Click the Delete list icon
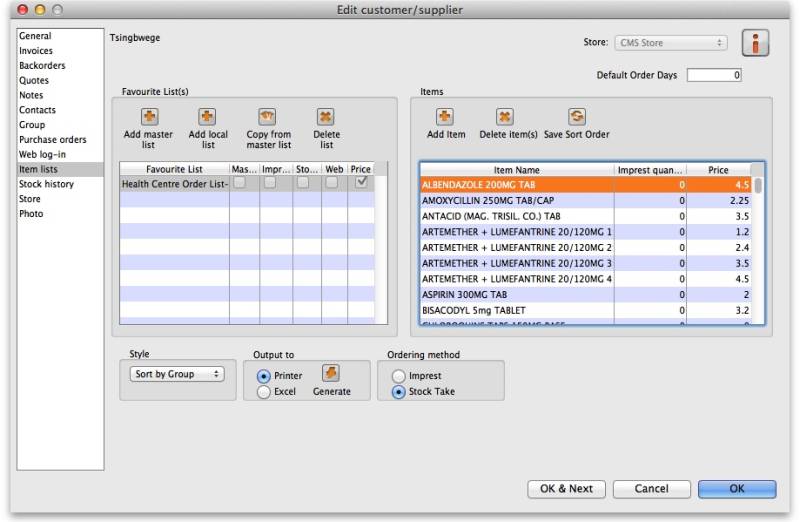Image resolution: width=800 pixels, height=522 pixels. [326, 116]
